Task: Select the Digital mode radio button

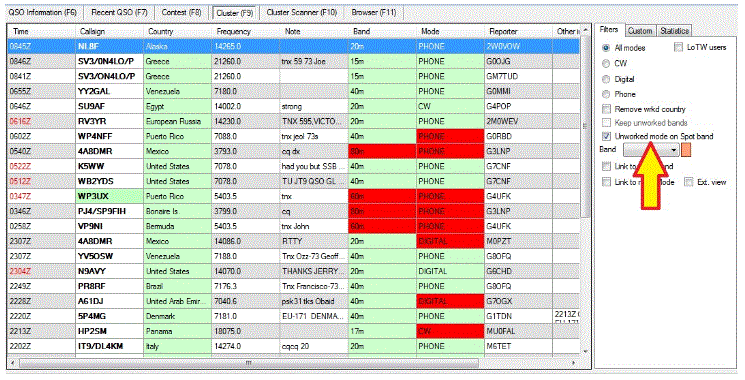Action: pos(606,79)
